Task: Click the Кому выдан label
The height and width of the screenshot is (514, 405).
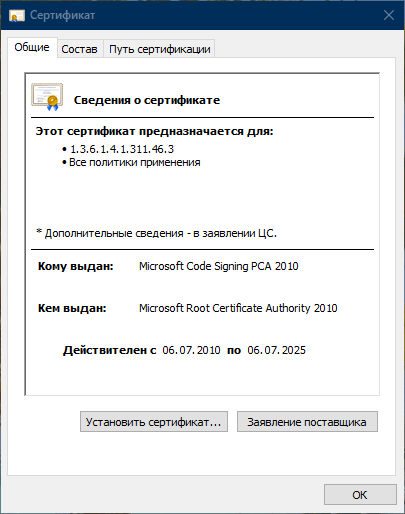Action: coord(76,266)
